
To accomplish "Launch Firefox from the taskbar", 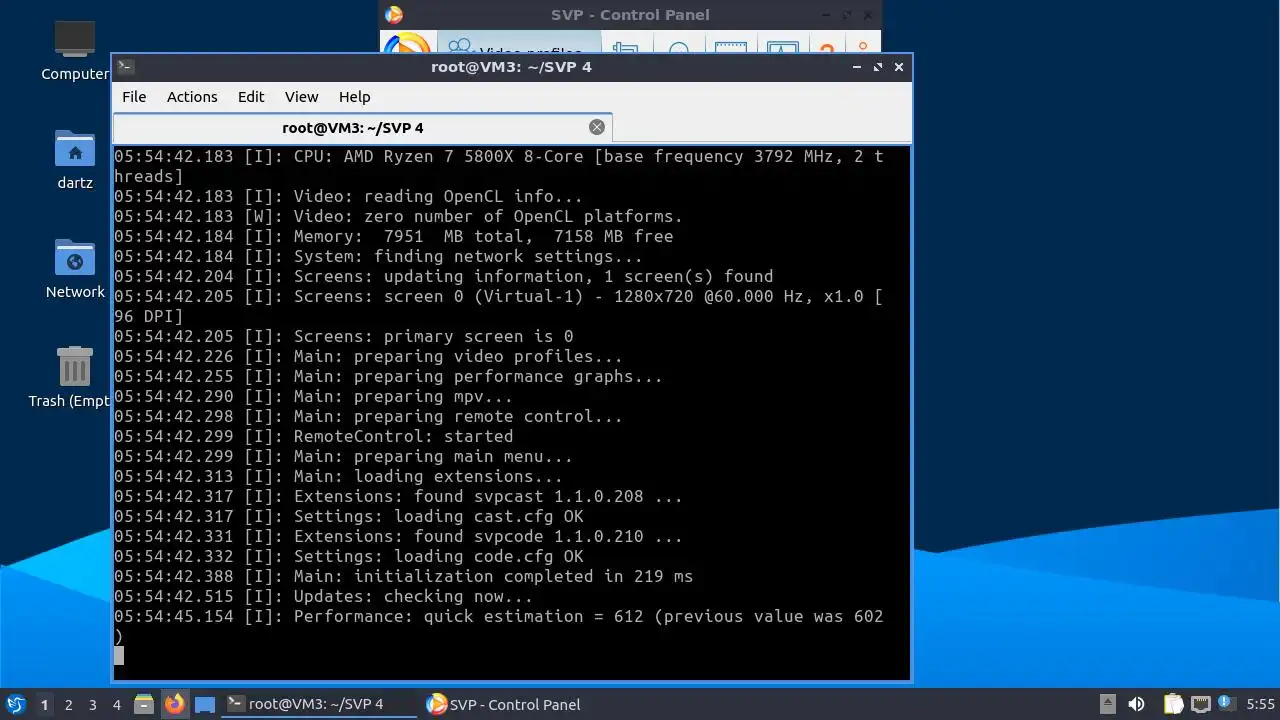I will click(174, 704).
